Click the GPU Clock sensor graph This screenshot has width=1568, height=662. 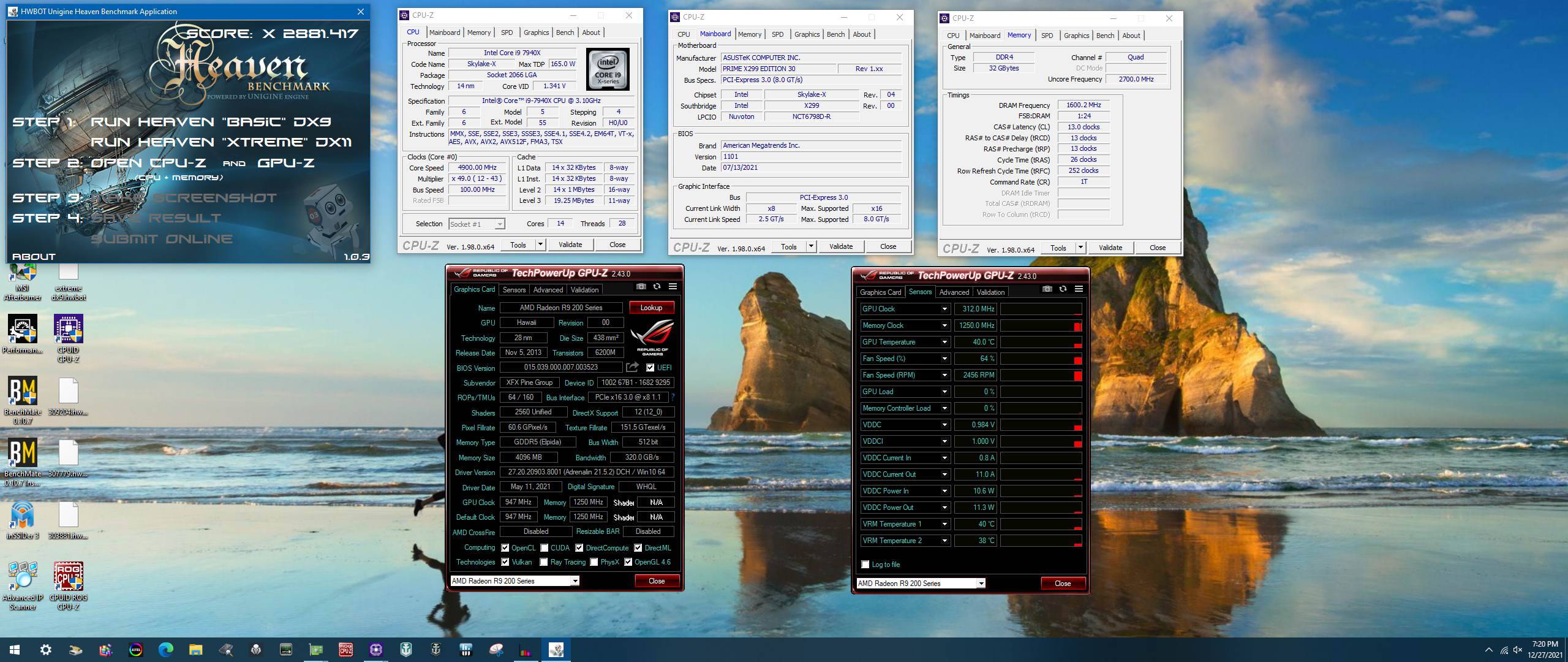[x=1041, y=309]
